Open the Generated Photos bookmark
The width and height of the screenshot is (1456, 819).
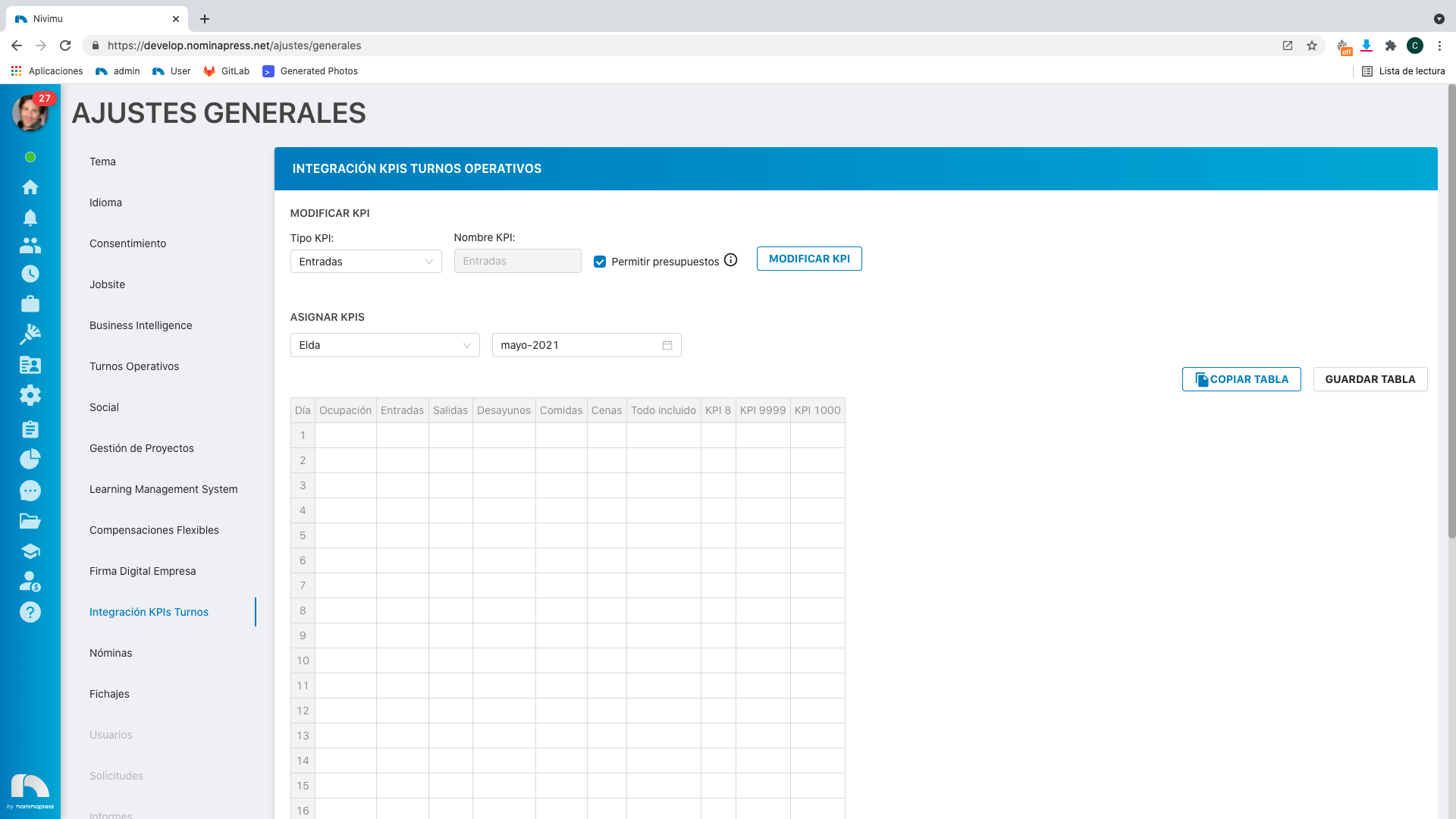click(x=309, y=71)
